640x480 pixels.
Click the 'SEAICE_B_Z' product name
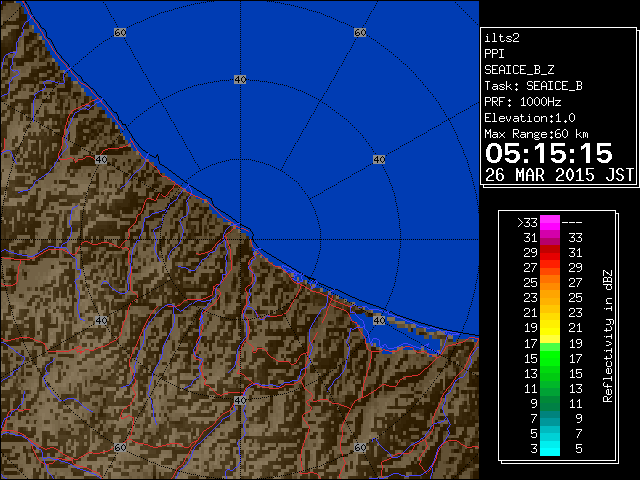519,70
